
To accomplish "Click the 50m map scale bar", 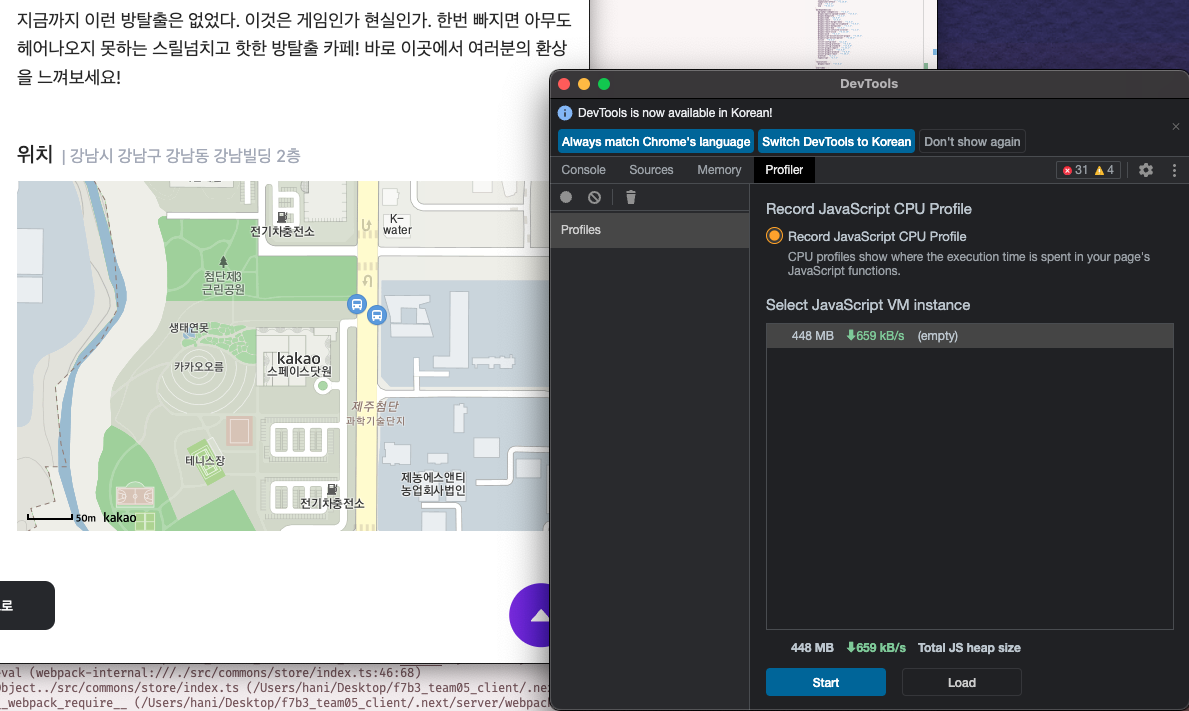I will (x=50, y=517).
